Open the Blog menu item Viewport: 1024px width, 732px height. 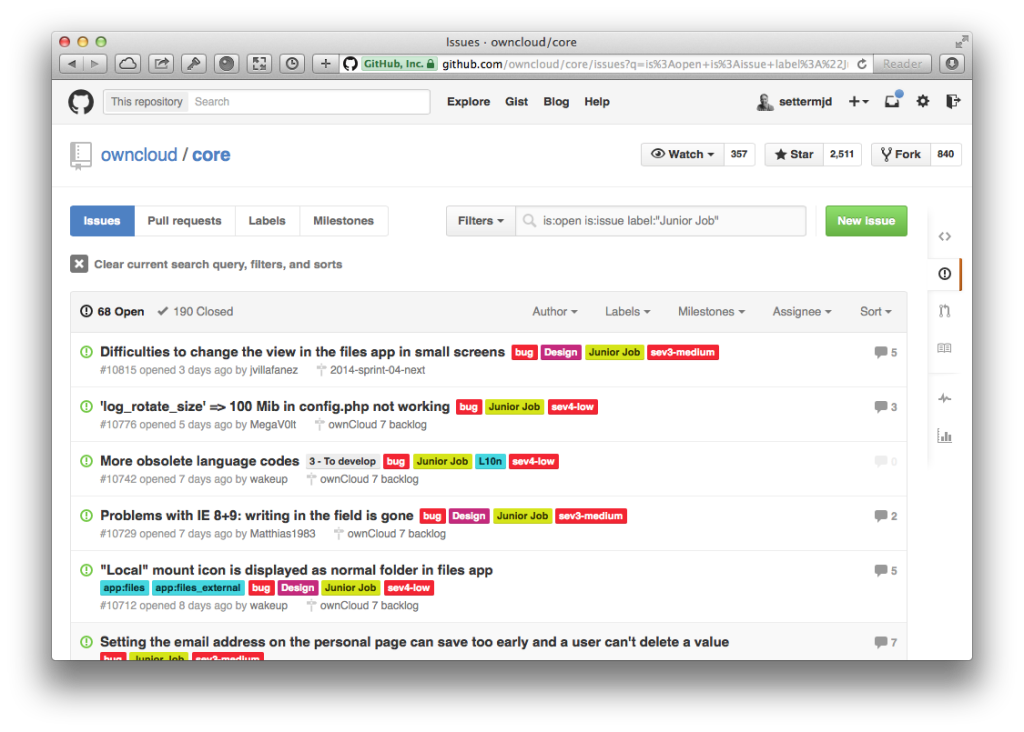click(556, 102)
